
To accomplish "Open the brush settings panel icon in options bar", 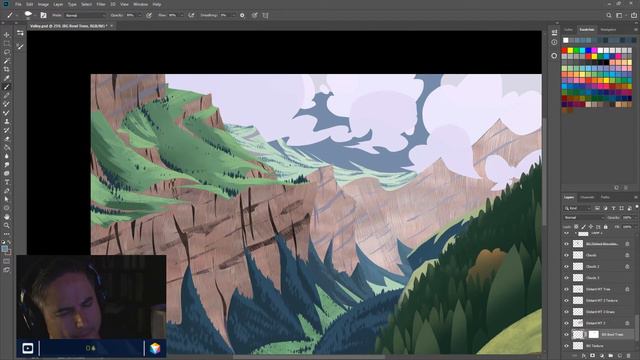I will tap(43, 15).
